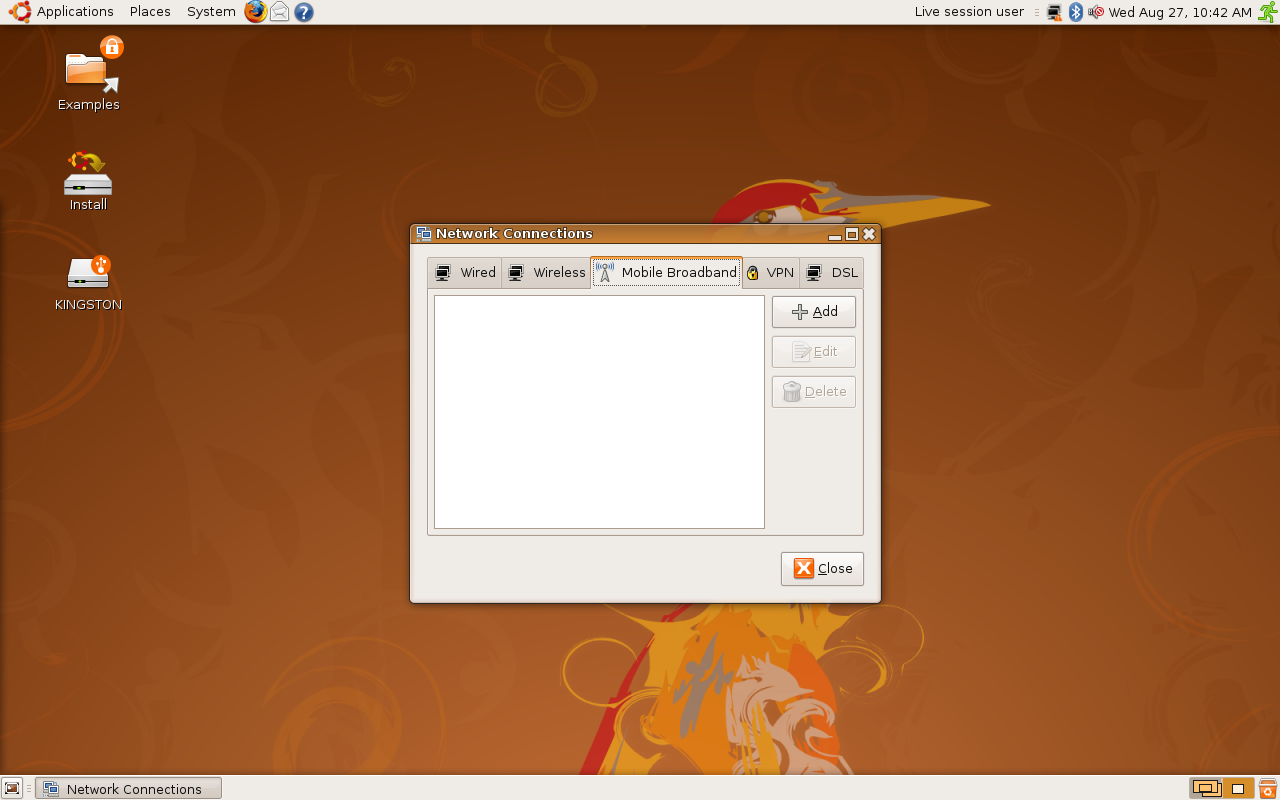This screenshot has height=800, width=1280.
Task: Open the Applications menu
Action: click(75, 12)
